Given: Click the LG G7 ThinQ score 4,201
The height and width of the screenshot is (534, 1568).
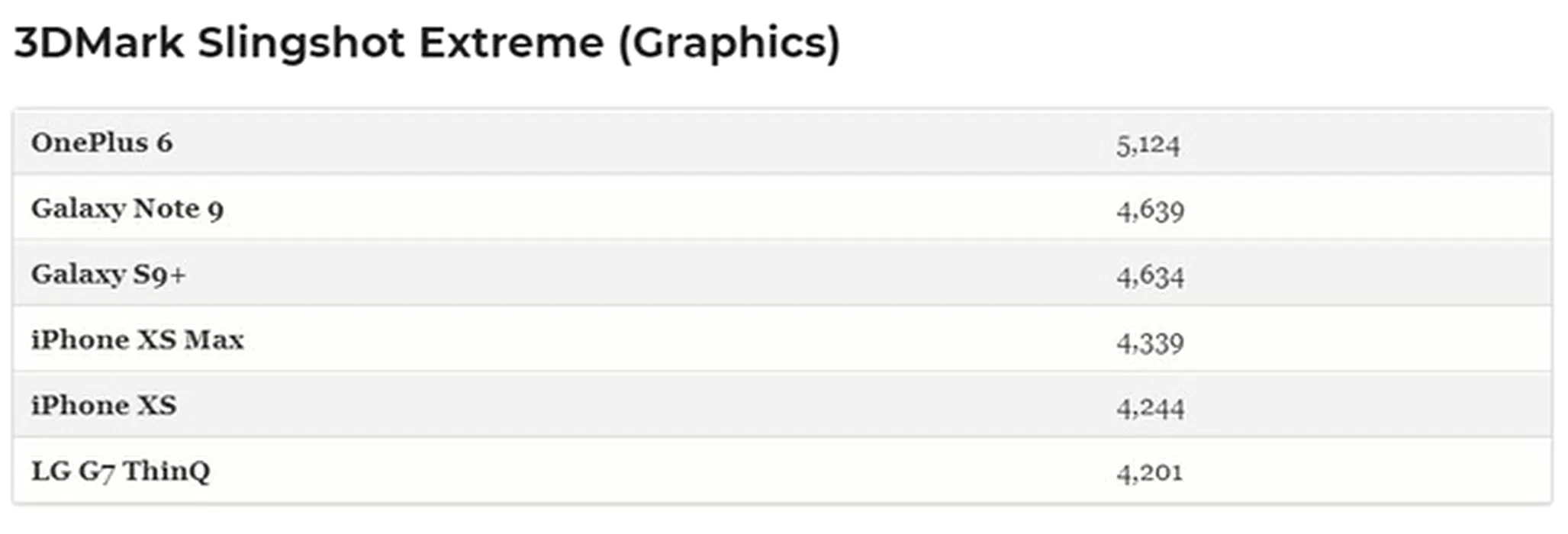Looking at the screenshot, I should tap(1149, 473).
